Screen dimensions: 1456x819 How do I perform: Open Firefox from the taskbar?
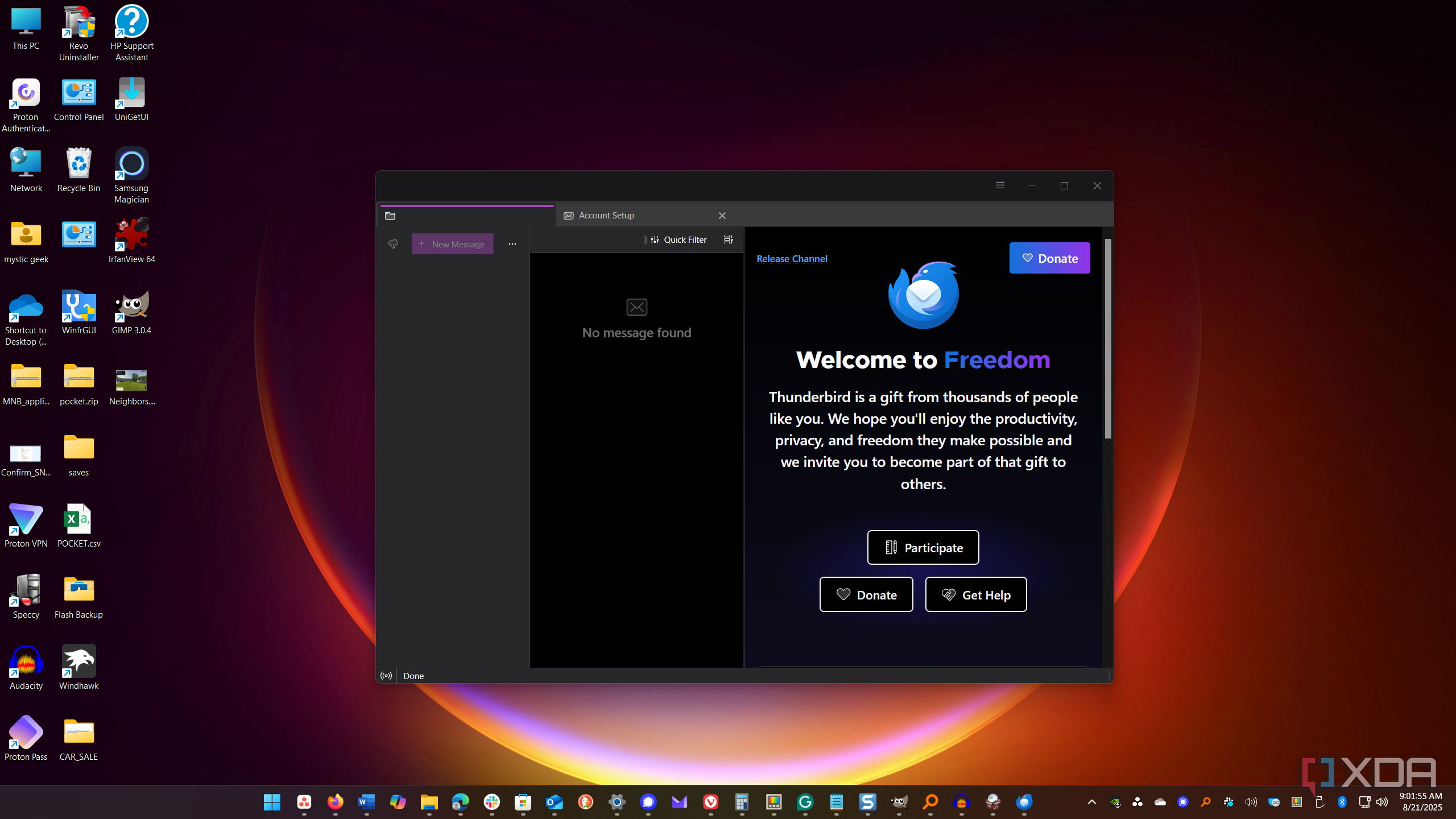[336, 802]
